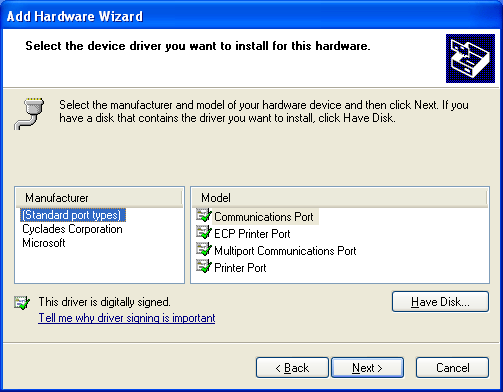Select ECP Printer Port model
This screenshot has width=503, height=392.
click(x=252, y=234)
